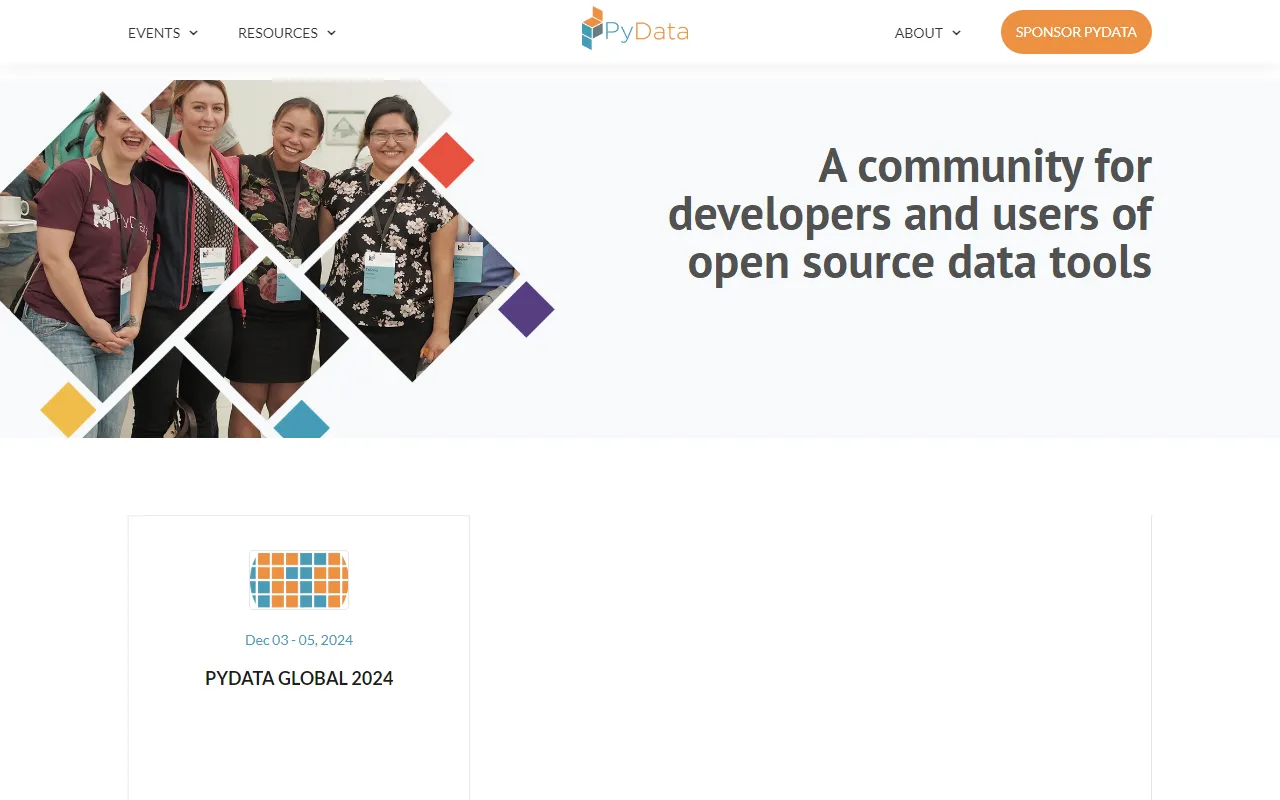The image size is (1280, 800).
Task: Expand the Events chevron arrow
Action: point(193,33)
